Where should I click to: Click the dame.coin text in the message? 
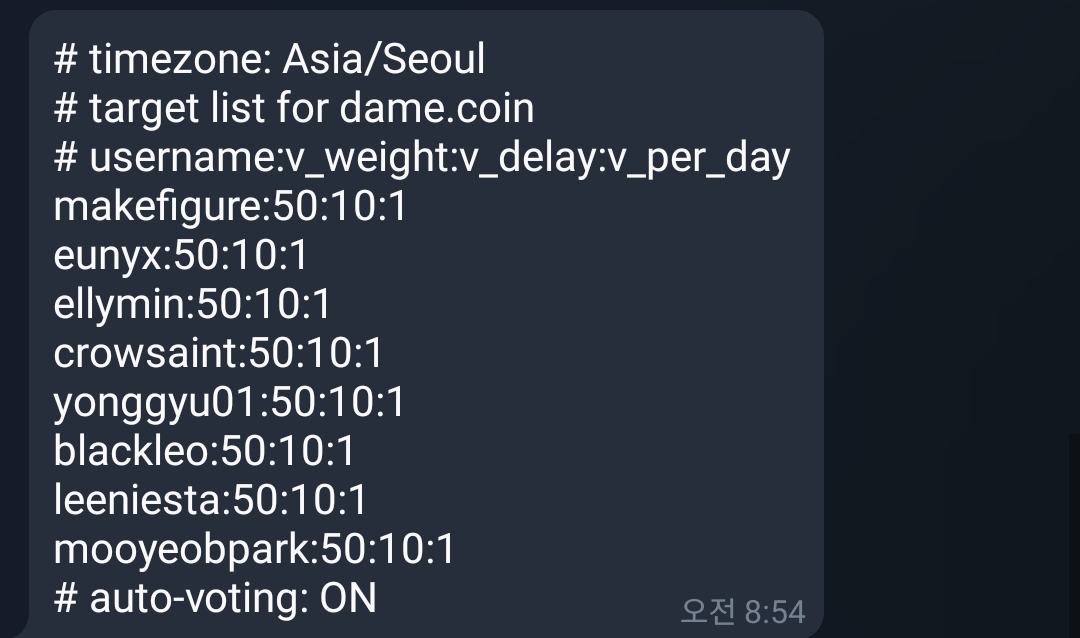click(437, 109)
